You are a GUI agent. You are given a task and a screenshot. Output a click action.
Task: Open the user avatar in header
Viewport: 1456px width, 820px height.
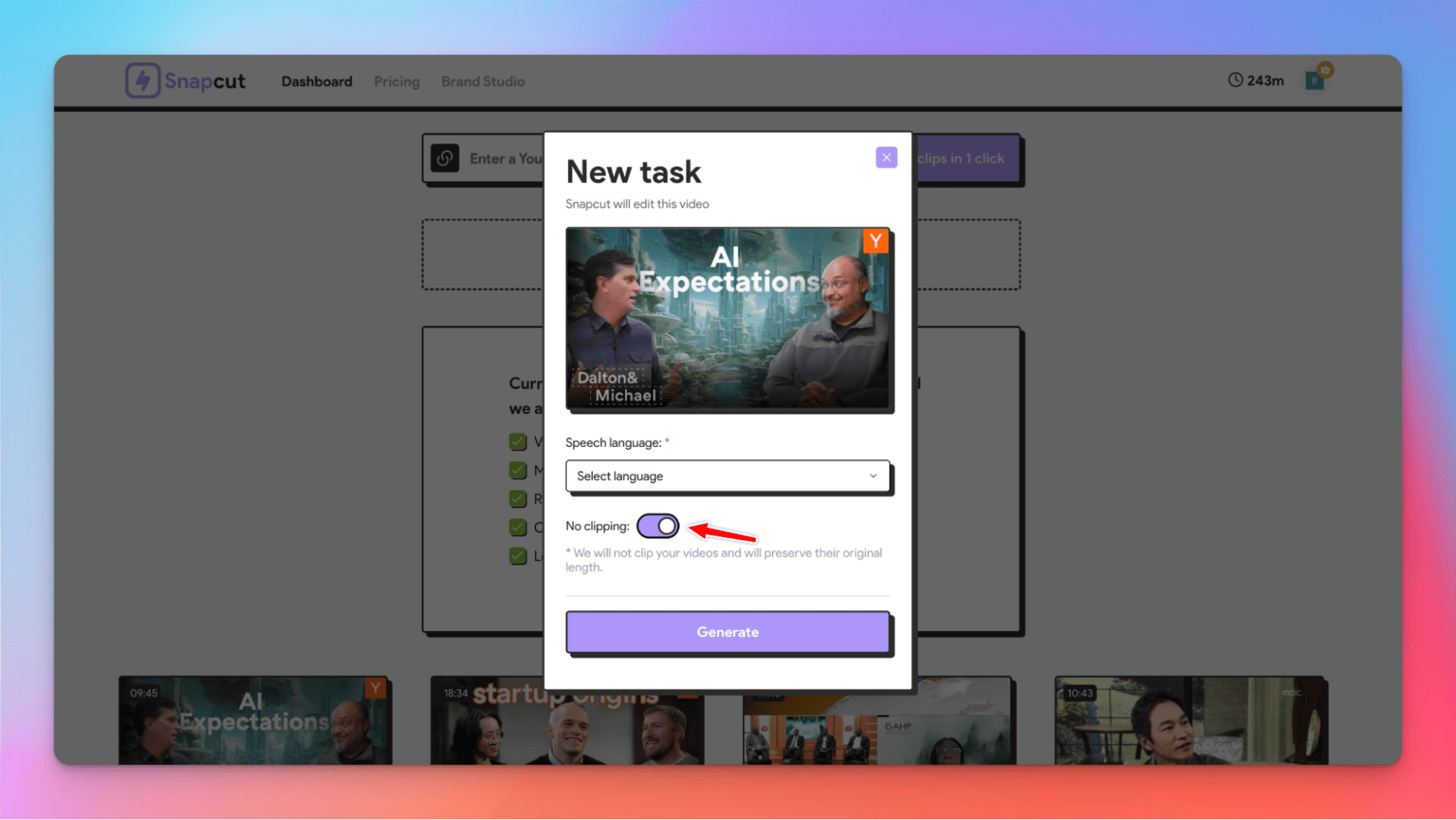pos(1314,81)
